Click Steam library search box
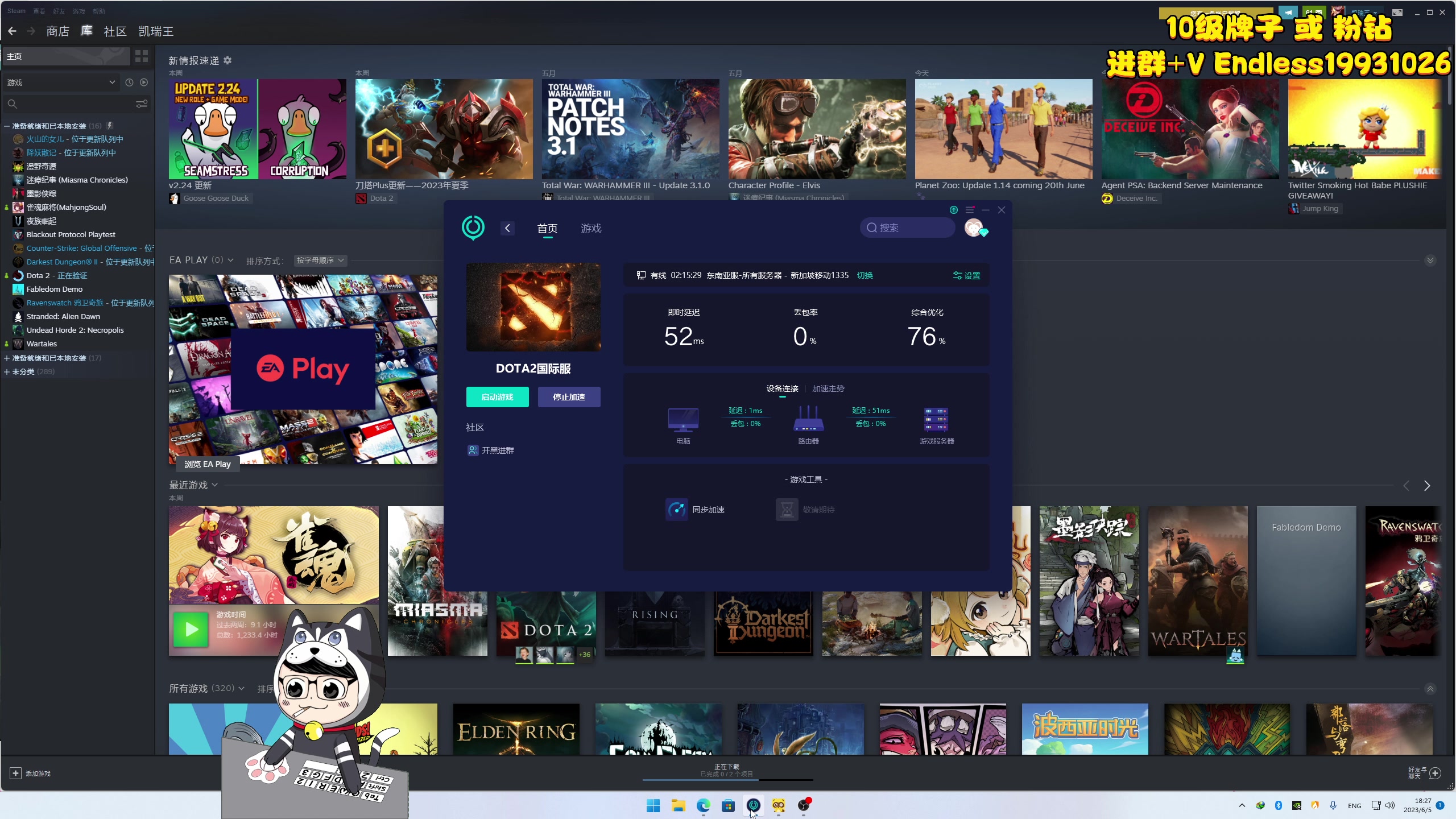 point(68,104)
